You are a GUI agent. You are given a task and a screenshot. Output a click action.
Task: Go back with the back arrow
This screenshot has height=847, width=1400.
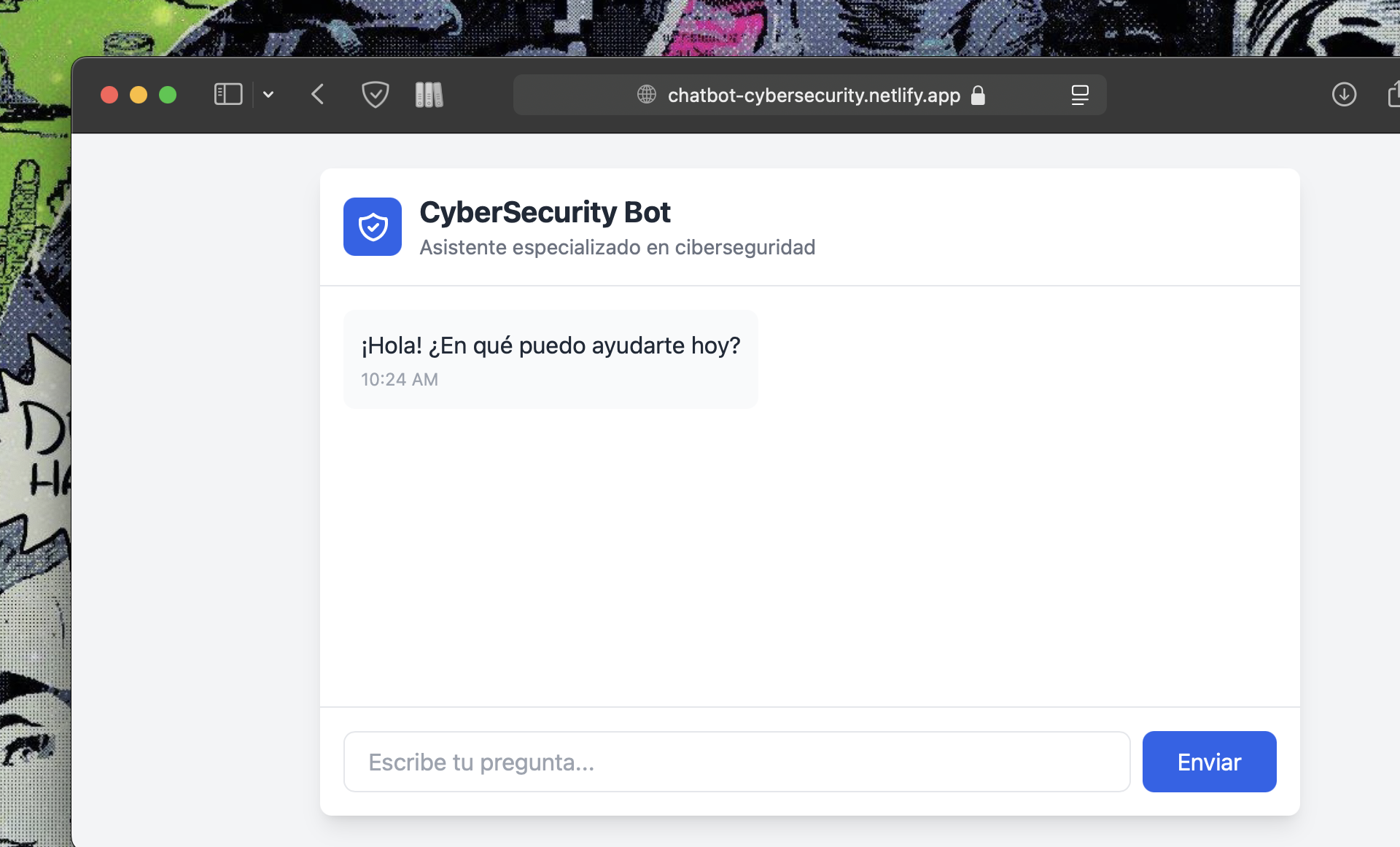point(317,95)
